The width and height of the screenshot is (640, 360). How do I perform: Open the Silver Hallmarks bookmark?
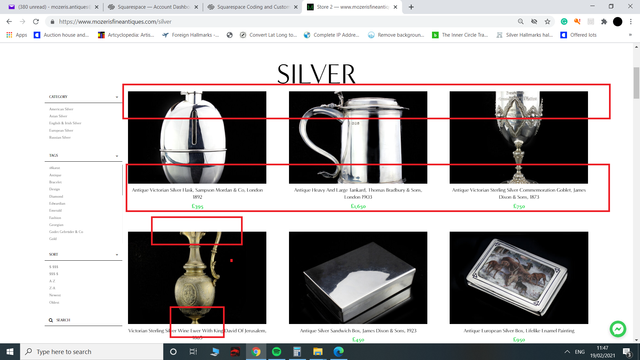[x=524, y=35]
